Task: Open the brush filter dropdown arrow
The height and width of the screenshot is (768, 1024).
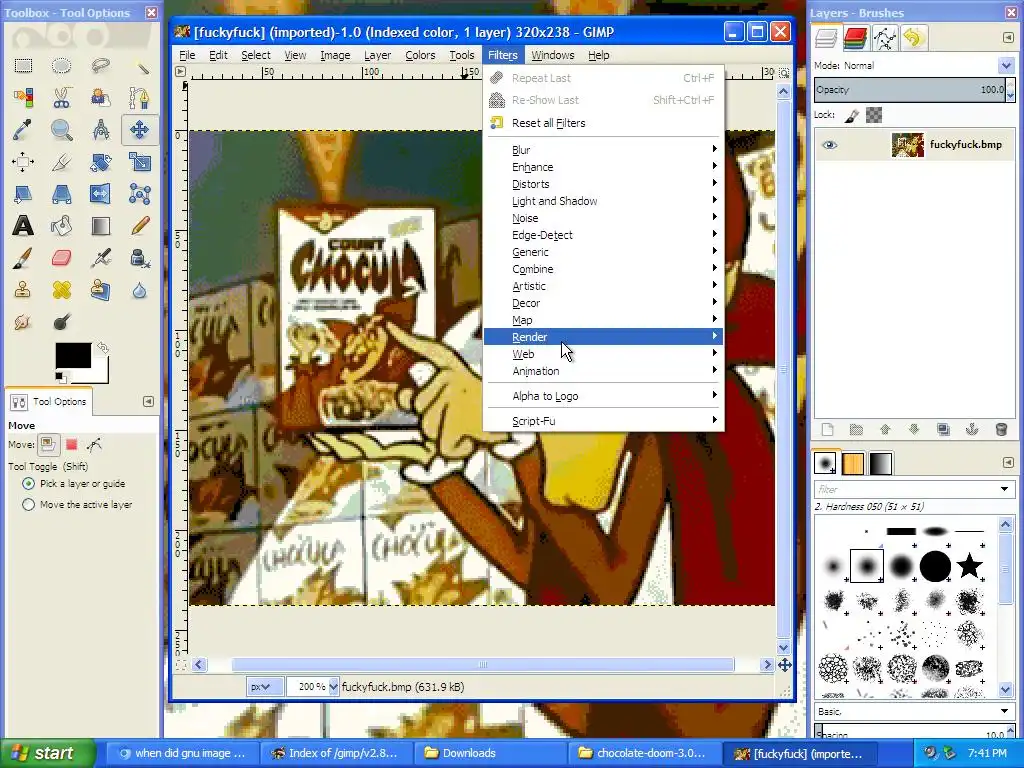Action: click(1004, 489)
